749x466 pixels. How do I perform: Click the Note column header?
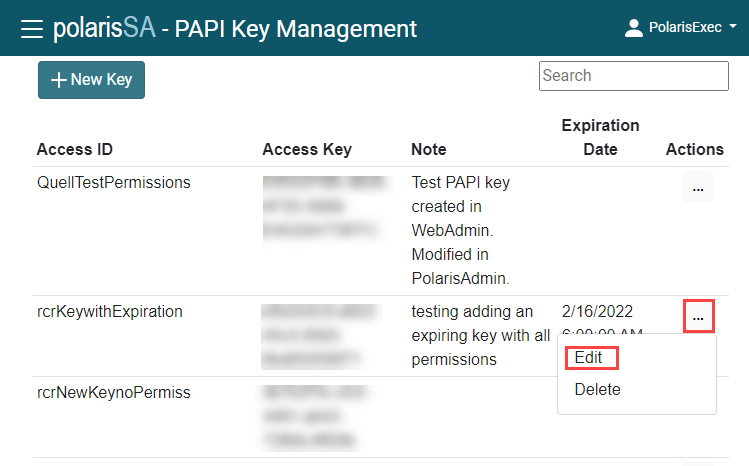click(x=428, y=149)
